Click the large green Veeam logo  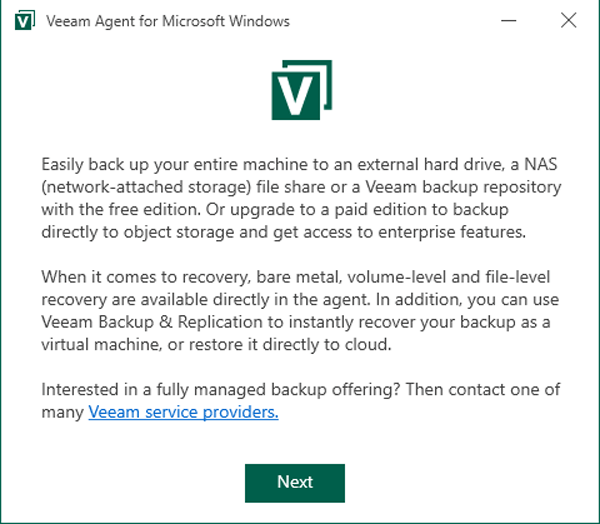302,90
